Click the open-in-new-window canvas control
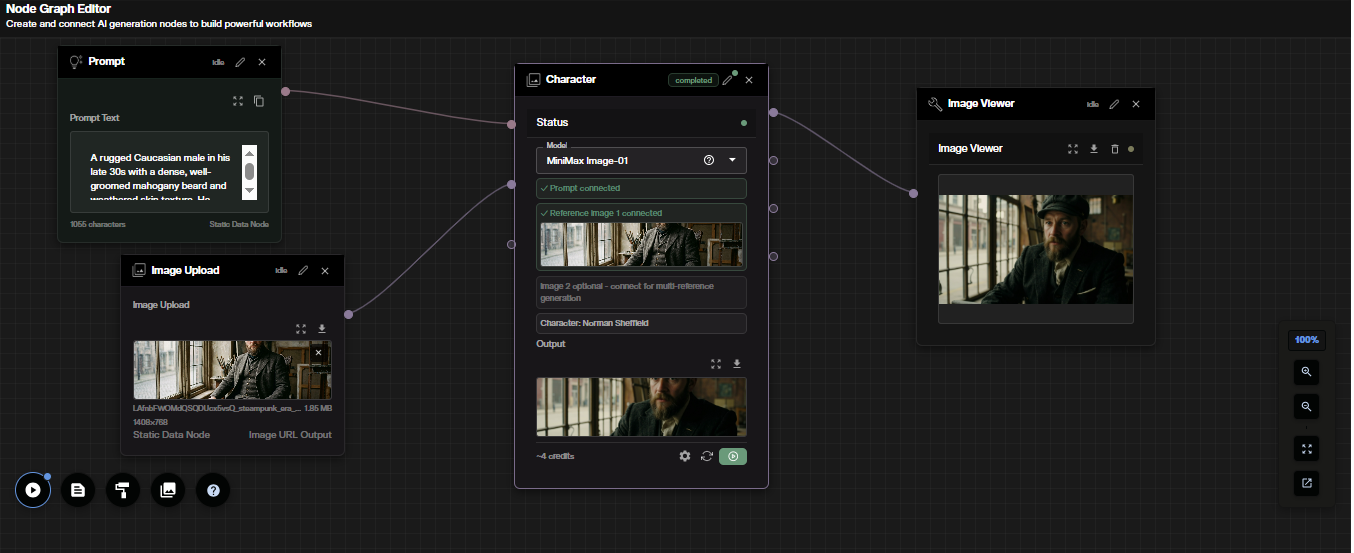This screenshot has width=1354, height=553. [x=1307, y=484]
